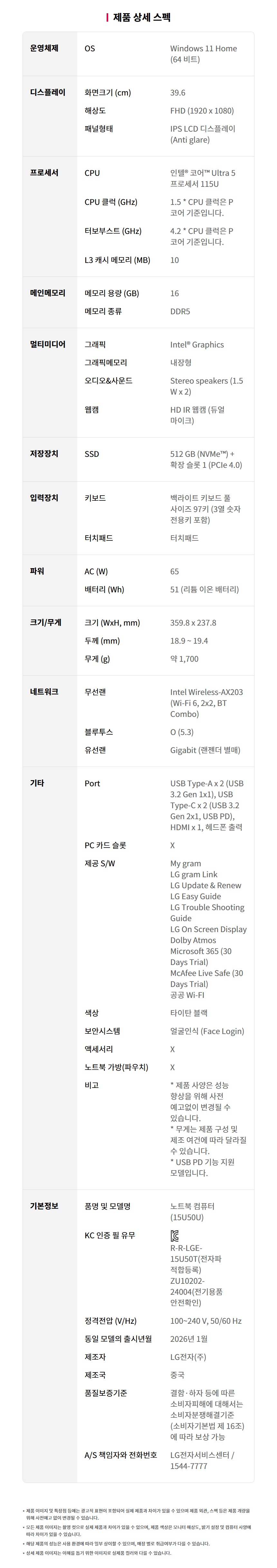This screenshot has width=277, height=1568.
Task: Click the Intel Wireless-AX203 value text
Action: click(x=206, y=692)
